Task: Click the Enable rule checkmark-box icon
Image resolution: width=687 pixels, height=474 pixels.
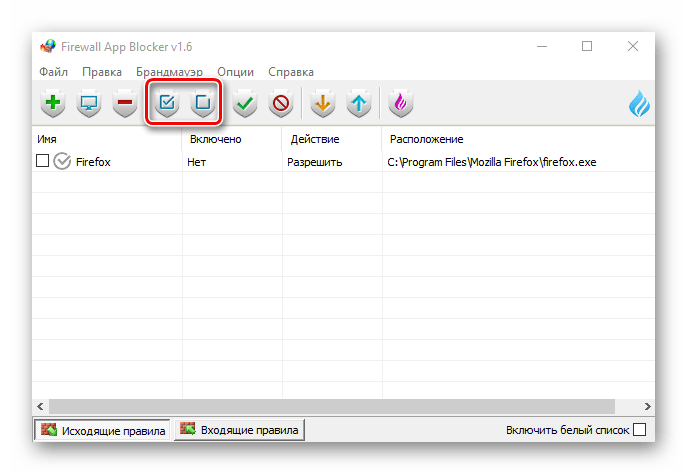Action: (x=167, y=104)
